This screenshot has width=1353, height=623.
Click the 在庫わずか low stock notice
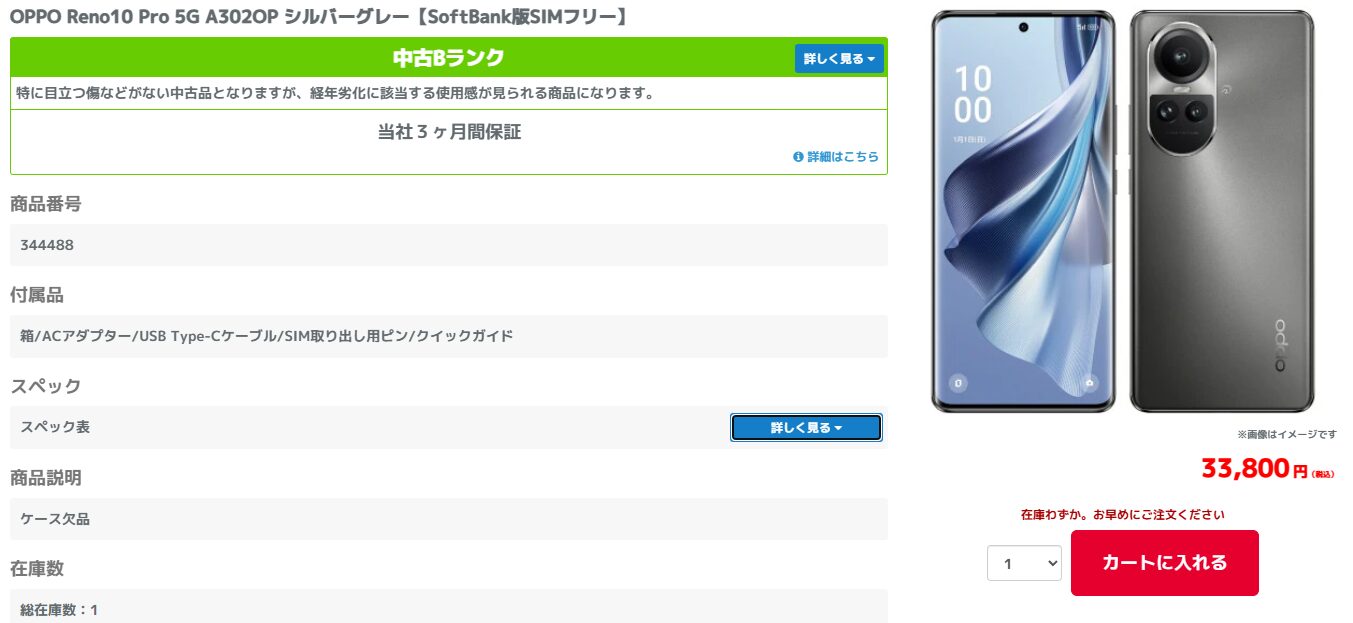1122,515
